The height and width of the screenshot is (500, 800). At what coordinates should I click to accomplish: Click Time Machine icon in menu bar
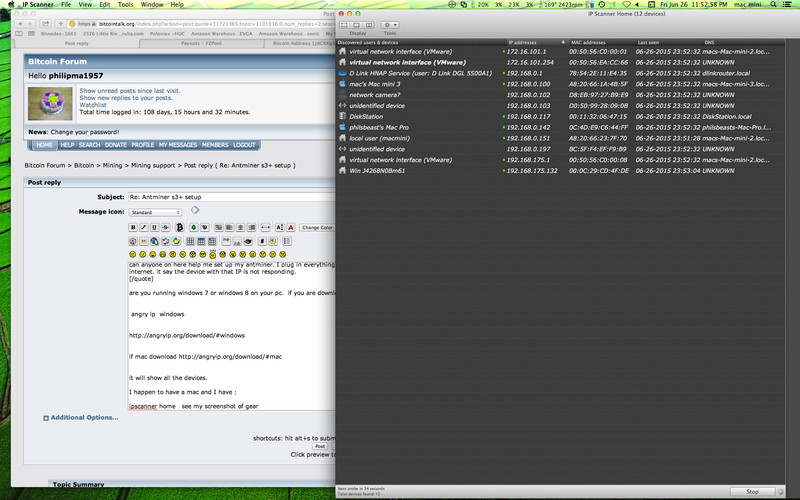(x=602, y=4)
